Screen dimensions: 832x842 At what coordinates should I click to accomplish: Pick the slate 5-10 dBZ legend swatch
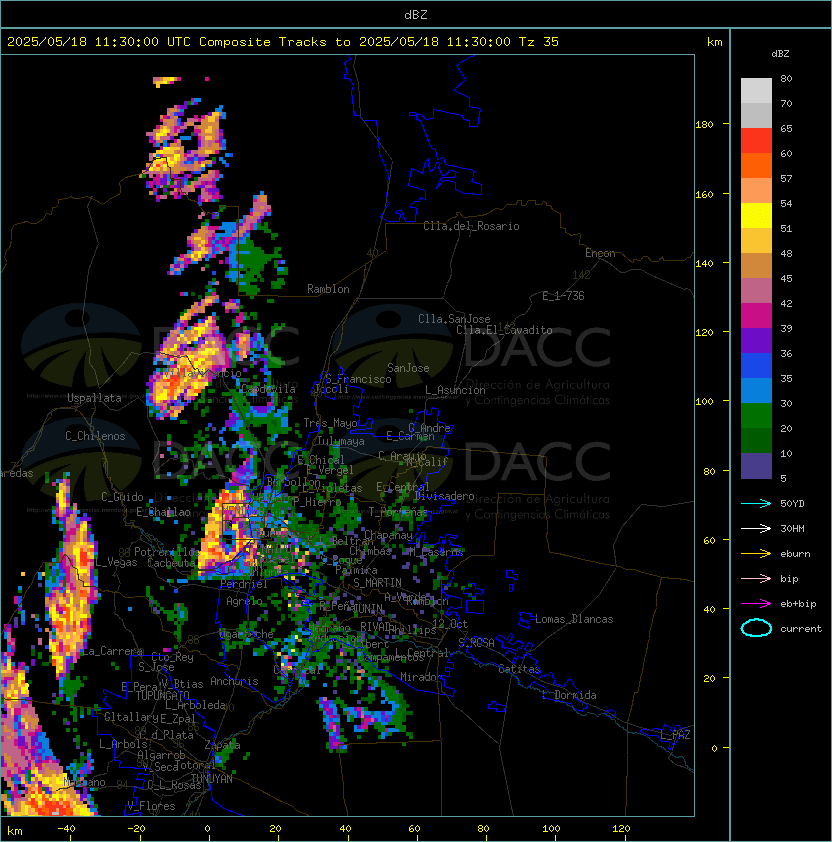pos(756,466)
